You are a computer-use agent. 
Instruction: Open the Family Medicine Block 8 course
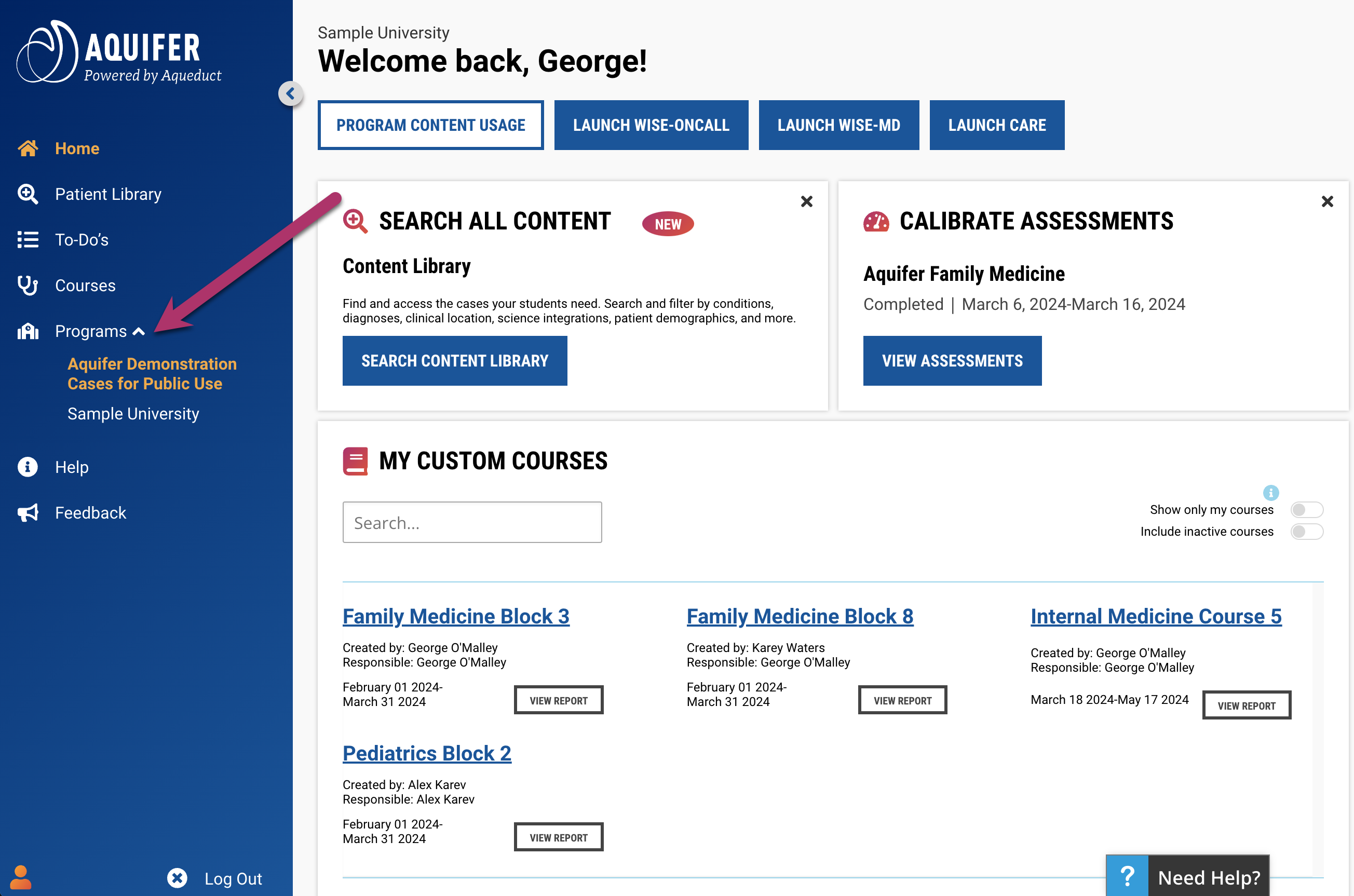pos(800,616)
